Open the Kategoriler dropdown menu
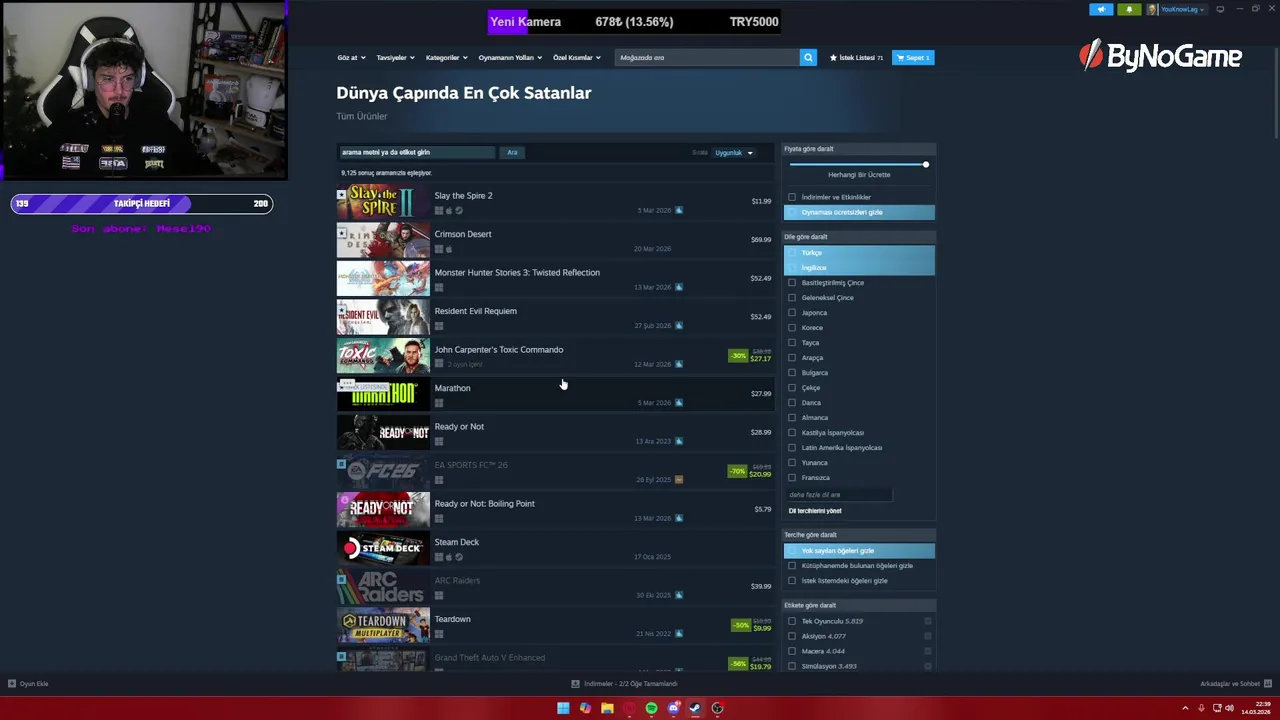Viewport: 1280px width, 720px height. point(446,58)
